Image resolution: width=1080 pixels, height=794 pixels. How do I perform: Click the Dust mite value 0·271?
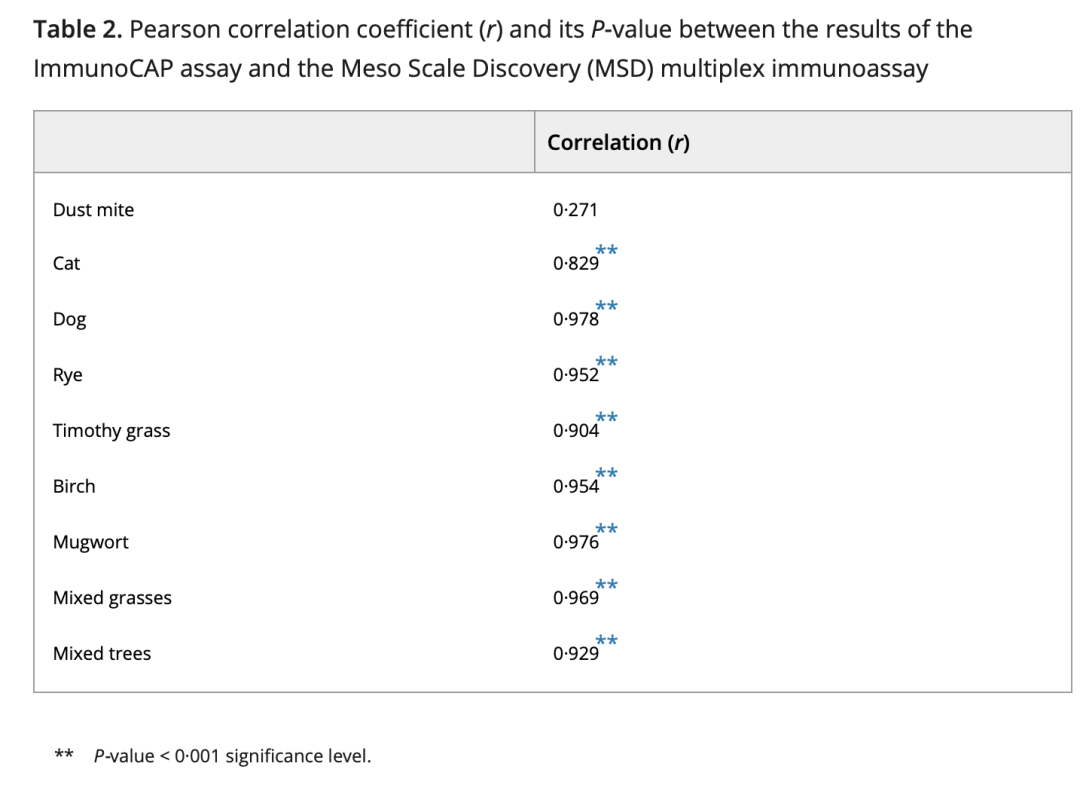pos(574,210)
